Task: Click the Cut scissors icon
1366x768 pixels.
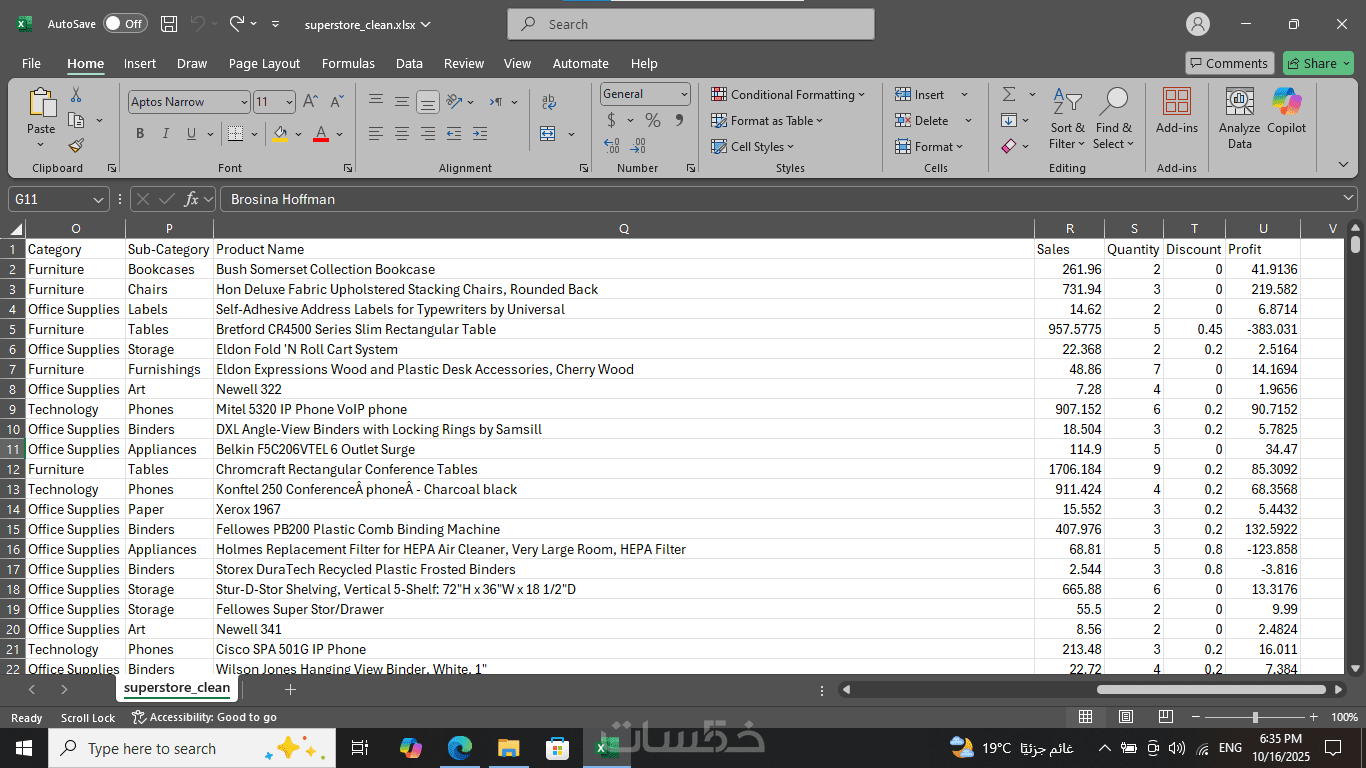Action: (x=76, y=95)
